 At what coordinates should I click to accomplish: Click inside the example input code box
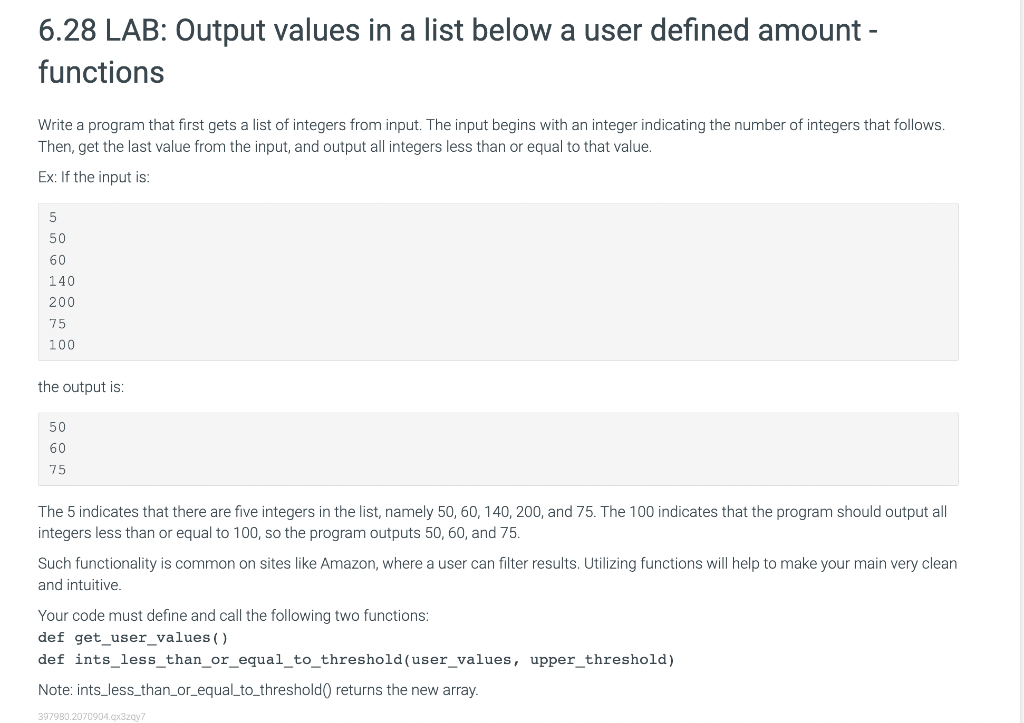point(498,281)
